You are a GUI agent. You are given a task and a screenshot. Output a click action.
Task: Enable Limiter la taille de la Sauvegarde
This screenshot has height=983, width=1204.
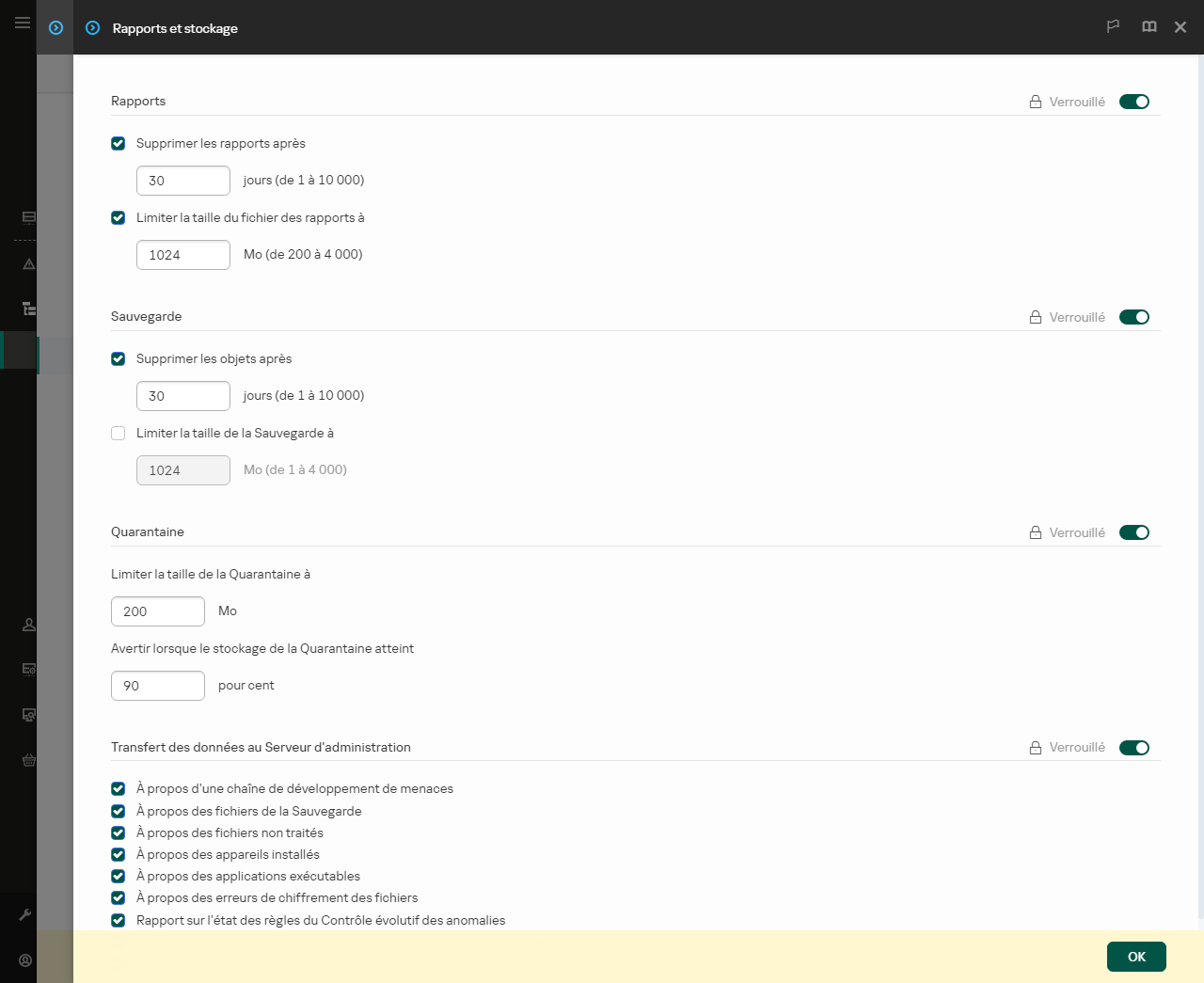[119, 434]
